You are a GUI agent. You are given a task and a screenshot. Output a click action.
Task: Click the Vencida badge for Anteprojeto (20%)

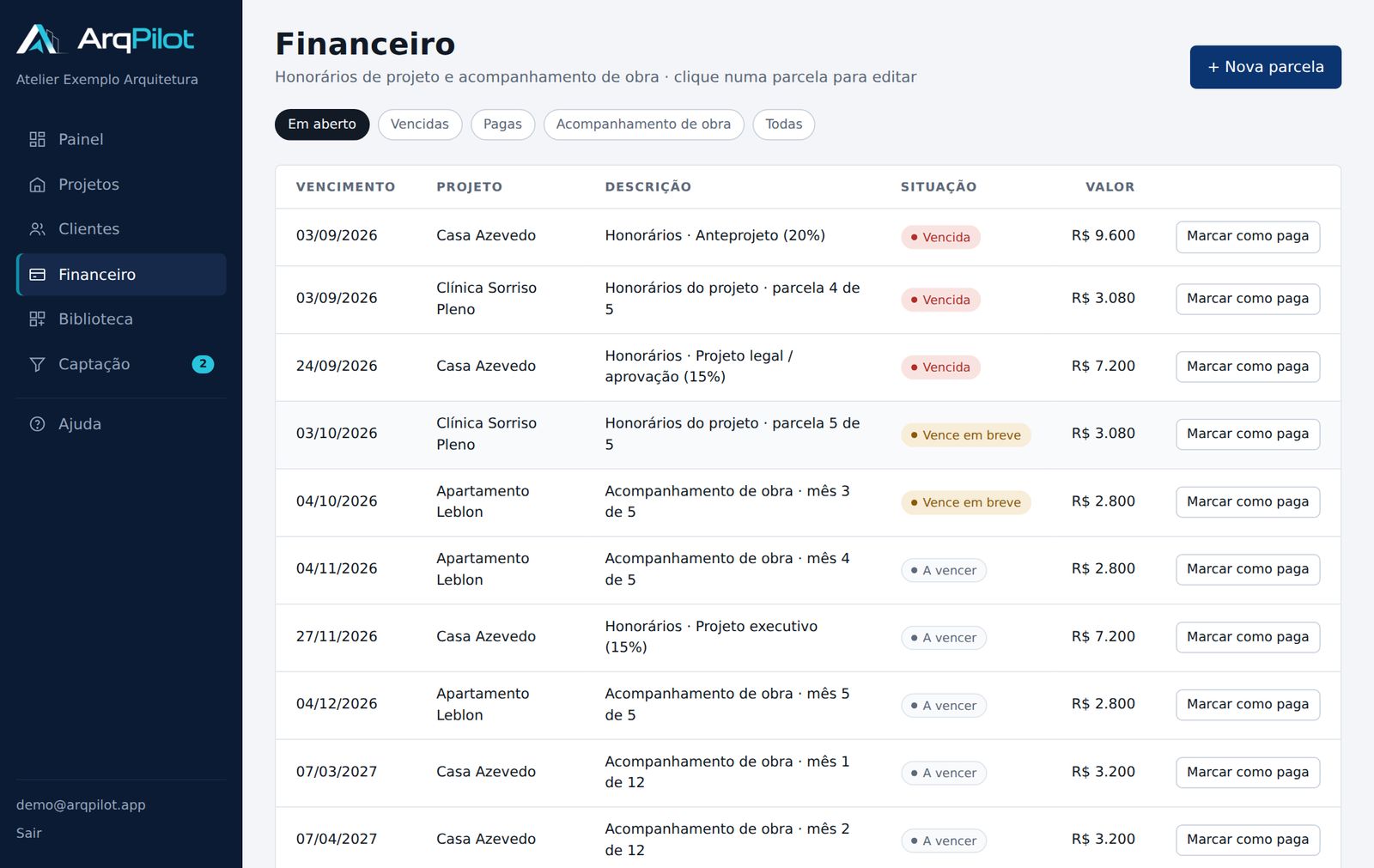click(940, 237)
